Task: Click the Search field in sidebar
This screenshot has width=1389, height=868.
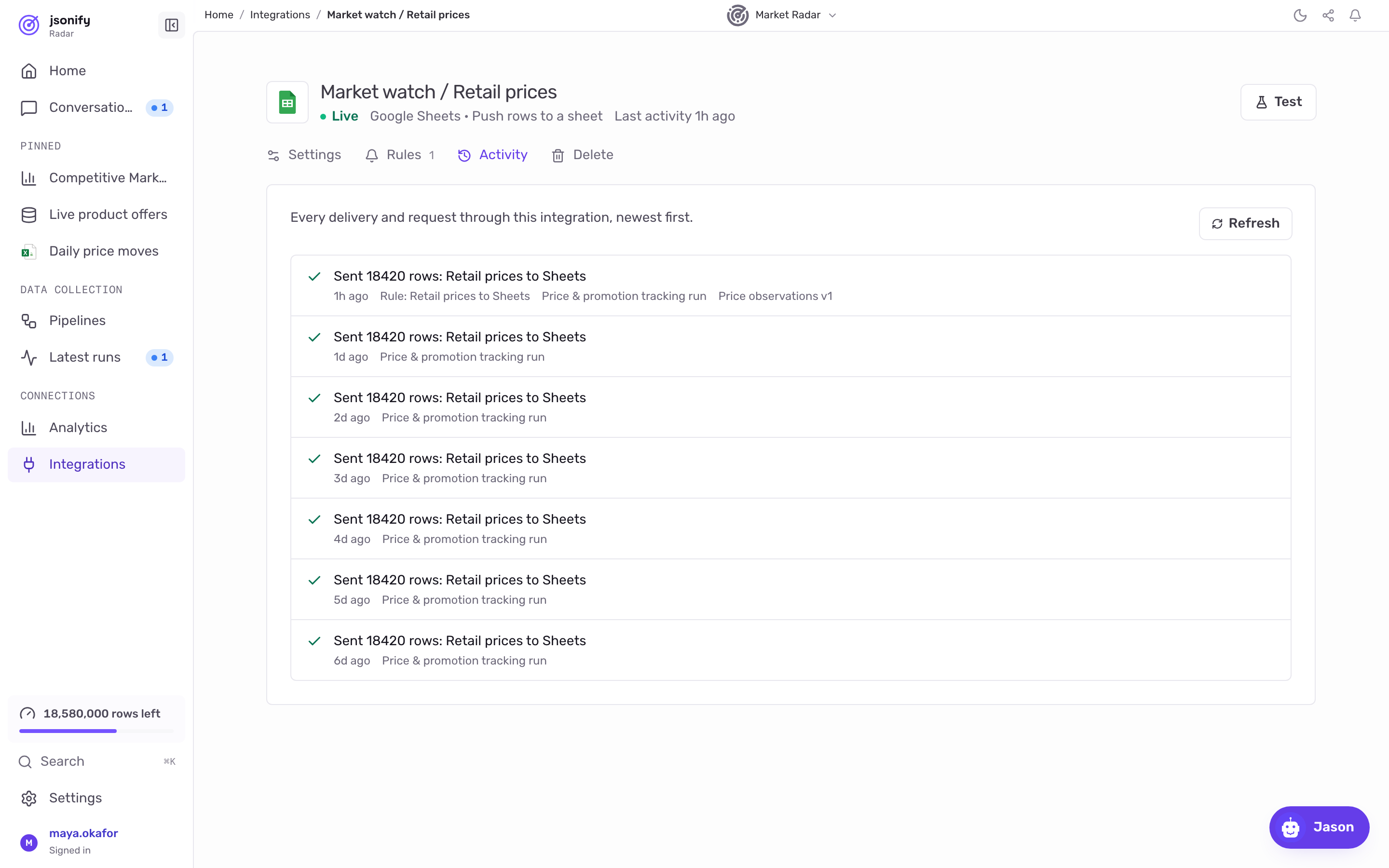Action: (96, 761)
